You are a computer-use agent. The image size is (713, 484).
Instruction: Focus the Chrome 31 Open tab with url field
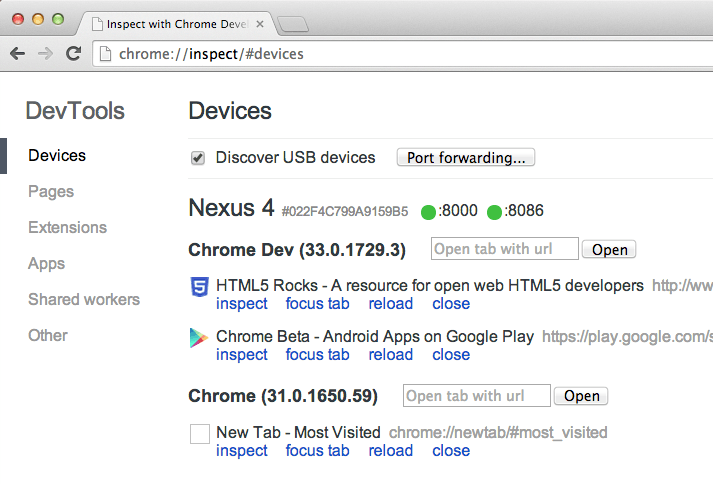[x=477, y=396]
